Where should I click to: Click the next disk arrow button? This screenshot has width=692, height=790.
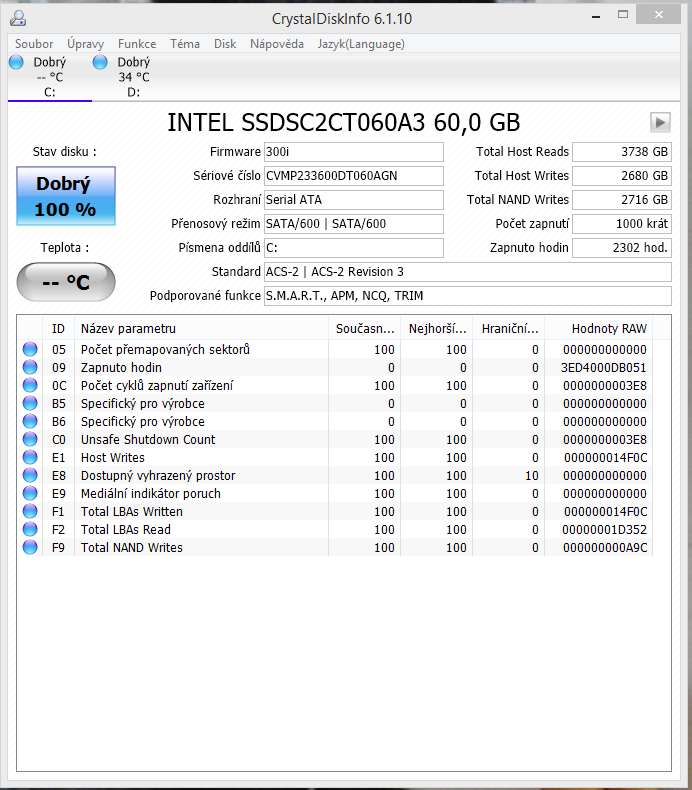click(660, 122)
